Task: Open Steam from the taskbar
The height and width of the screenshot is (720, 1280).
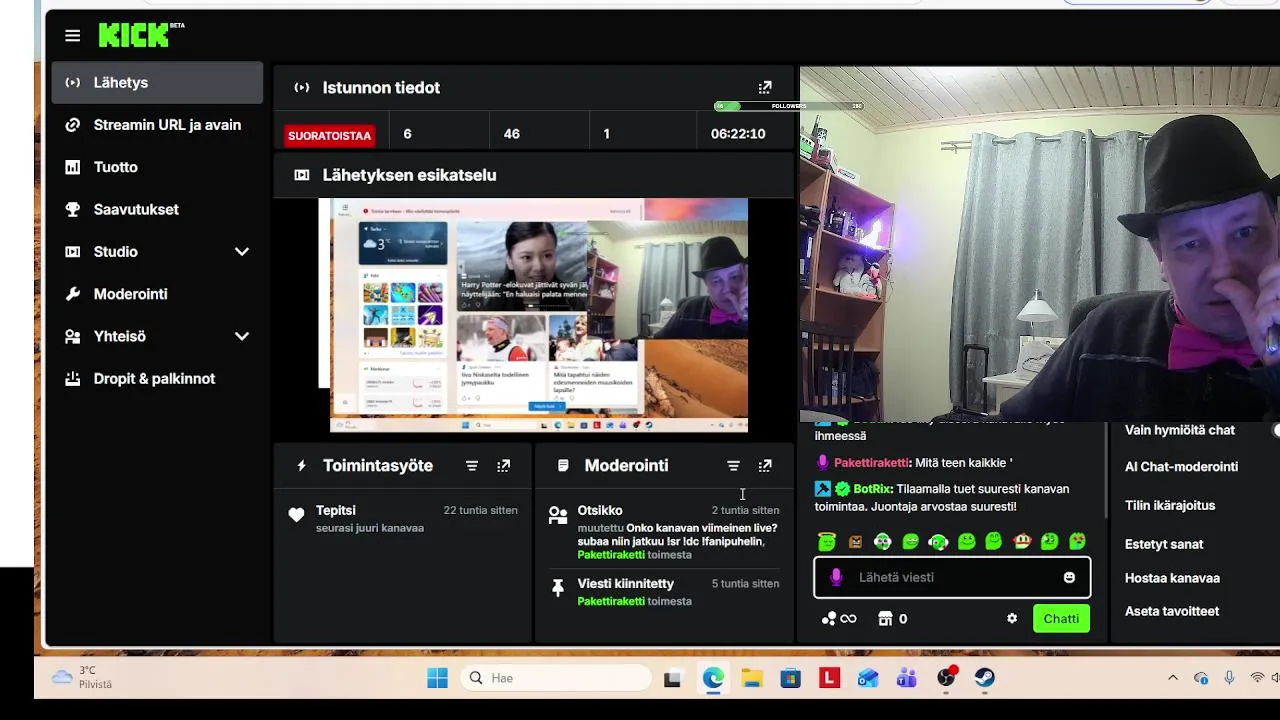Action: pos(985,678)
